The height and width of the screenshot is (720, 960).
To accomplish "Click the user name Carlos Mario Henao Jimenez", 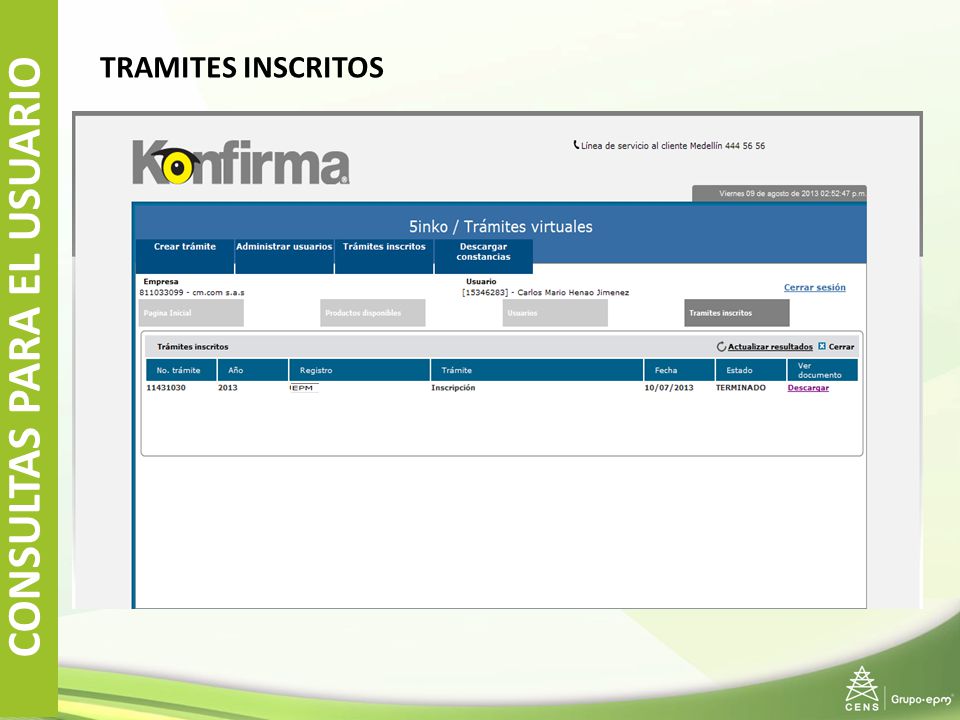I will [573, 293].
